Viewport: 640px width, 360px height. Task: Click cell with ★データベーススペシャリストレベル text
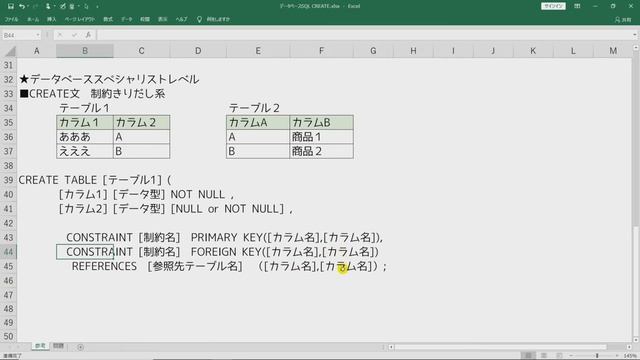(x=109, y=79)
